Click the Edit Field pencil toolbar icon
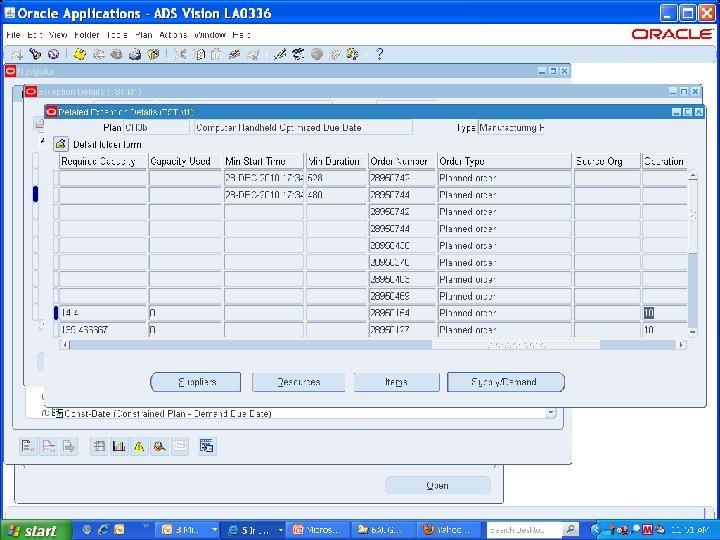The height and width of the screenshot is (540, 720). coord(279,55)
